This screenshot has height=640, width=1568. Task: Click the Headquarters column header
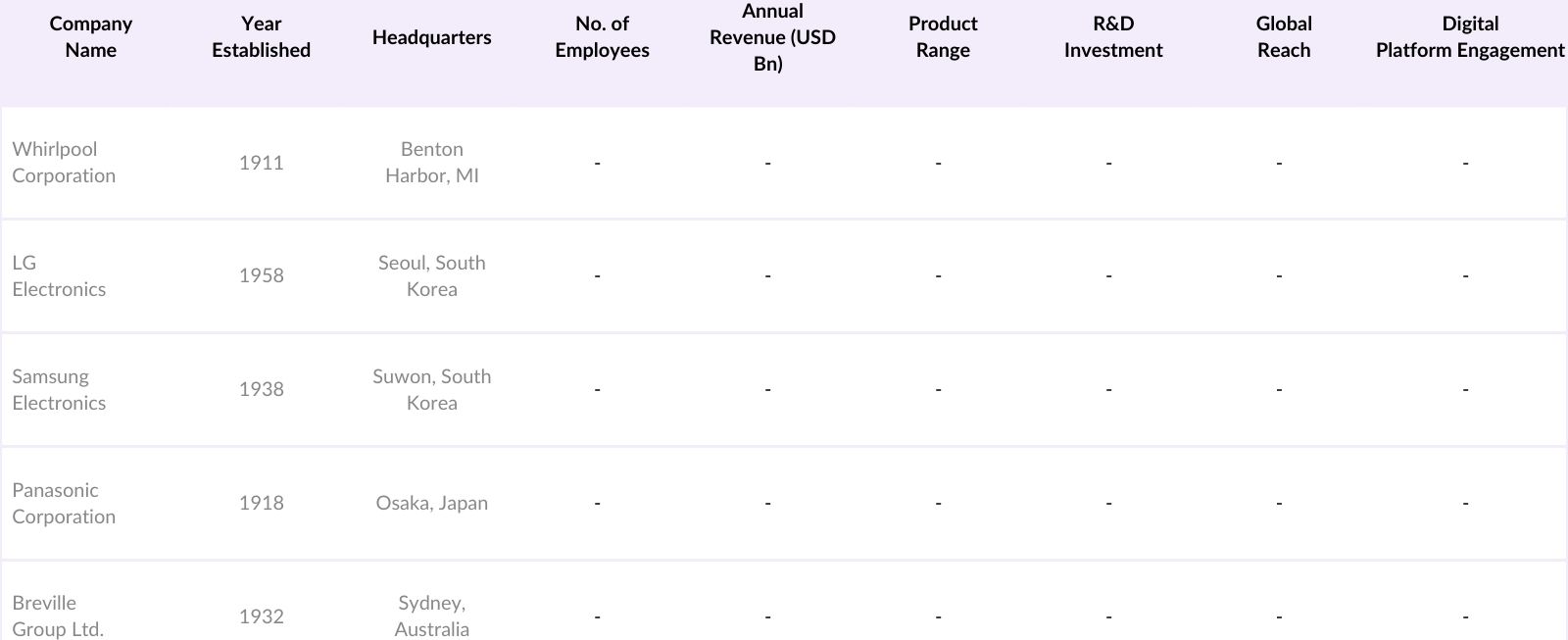point(431,37)
